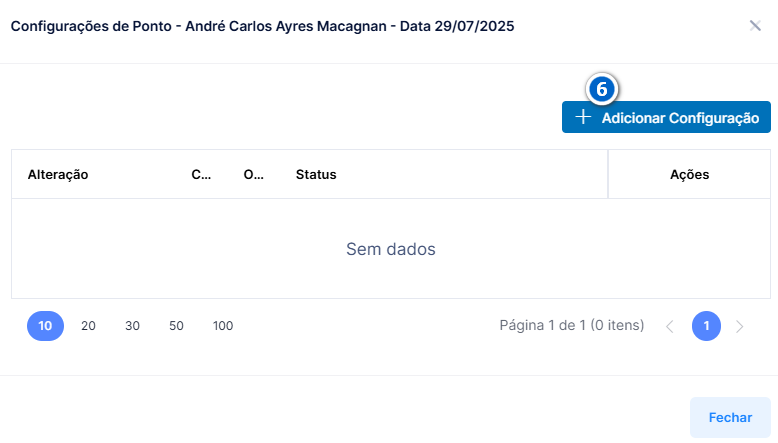This screenshot has height=443, width=778.
Task: Click the Sem dados empty table area
Action: [390, 249]
